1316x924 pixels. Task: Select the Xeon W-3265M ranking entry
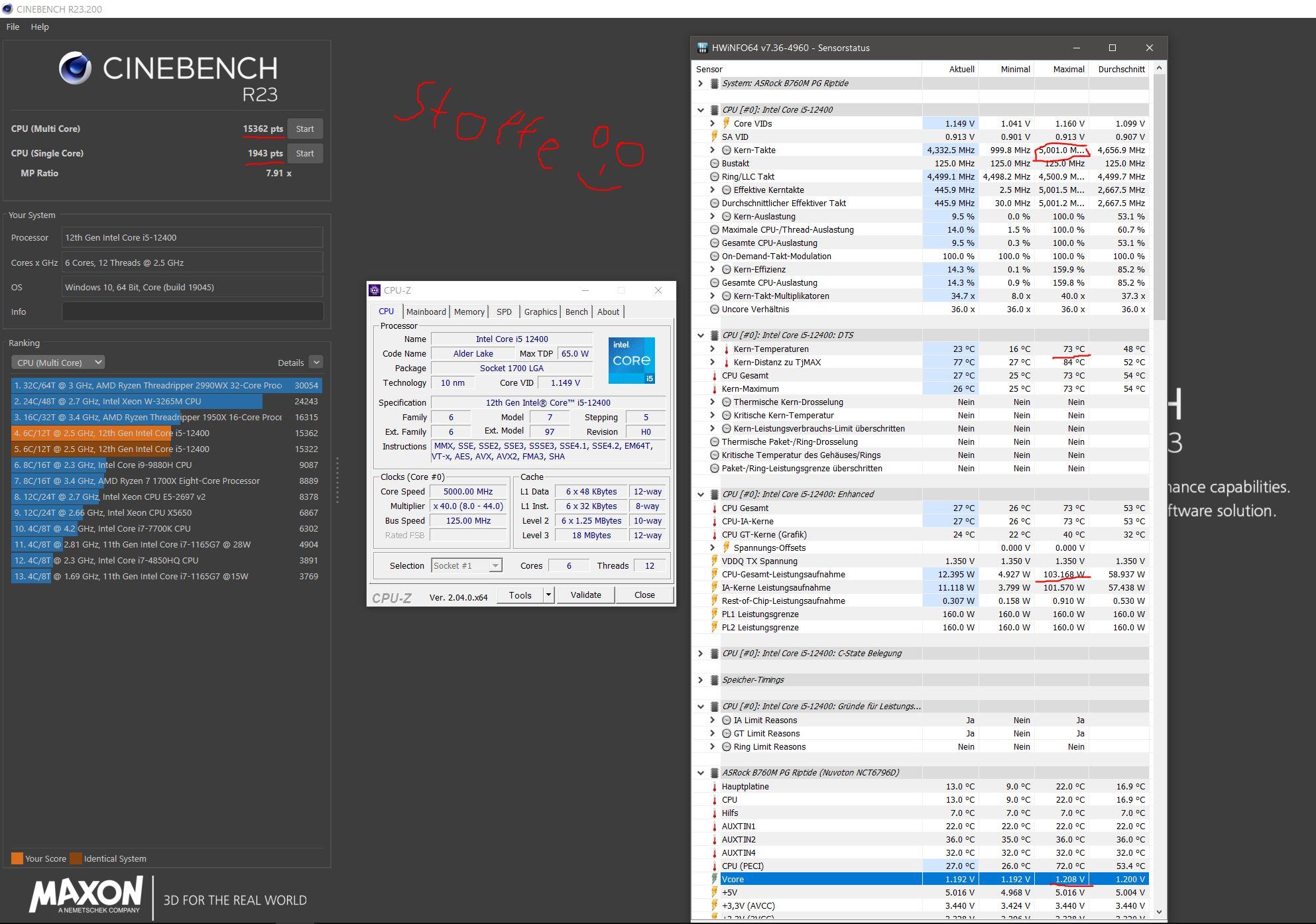[166, 401]
